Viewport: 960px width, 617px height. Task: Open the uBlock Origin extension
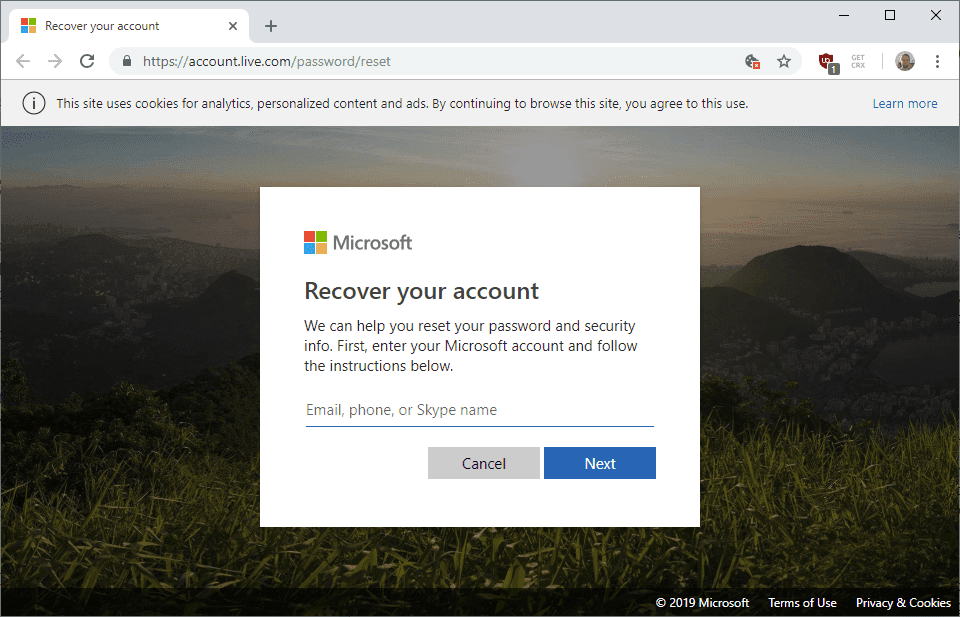click(x=827, y=62)
